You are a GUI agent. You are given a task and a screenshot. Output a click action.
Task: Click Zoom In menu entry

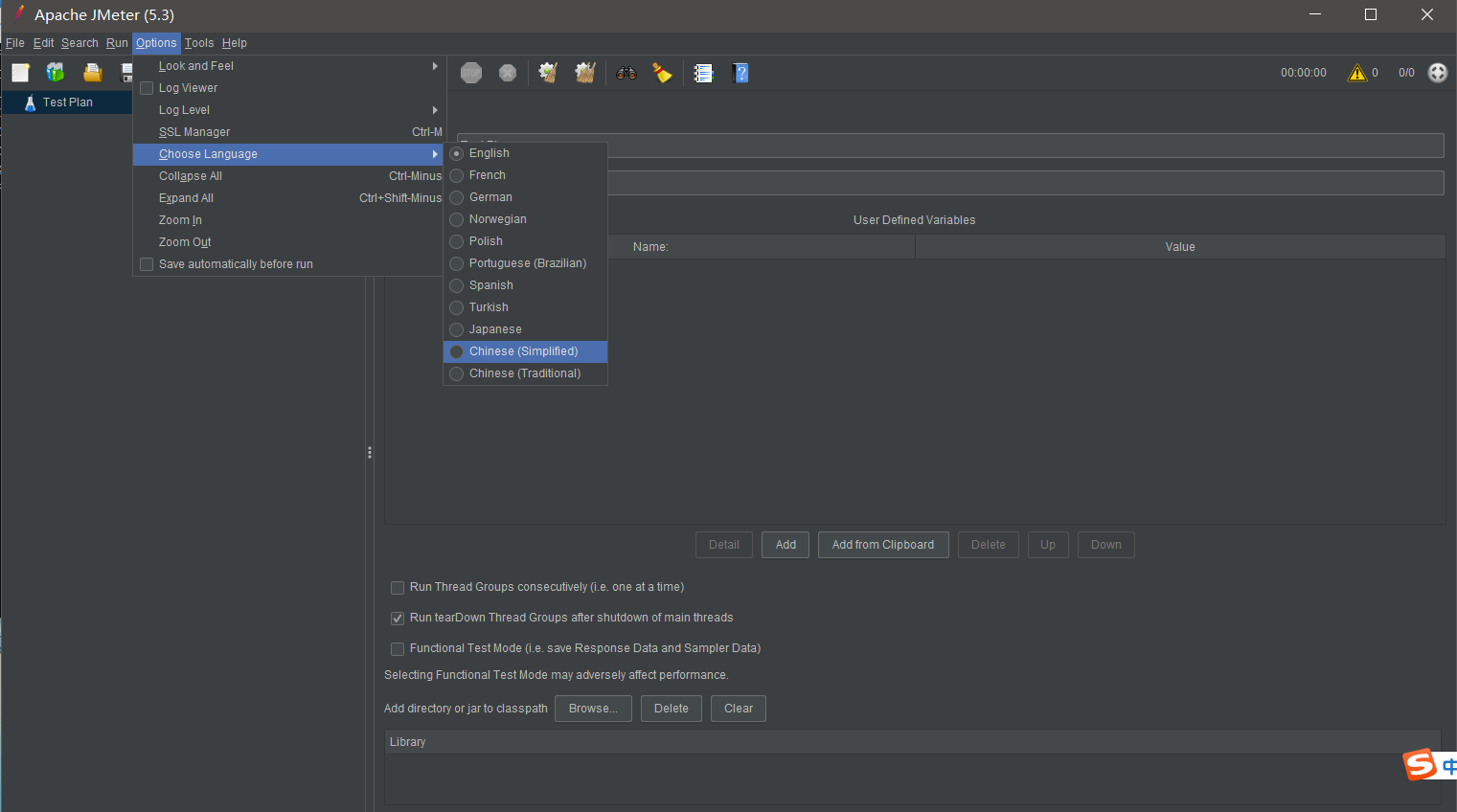pos(287,220)
